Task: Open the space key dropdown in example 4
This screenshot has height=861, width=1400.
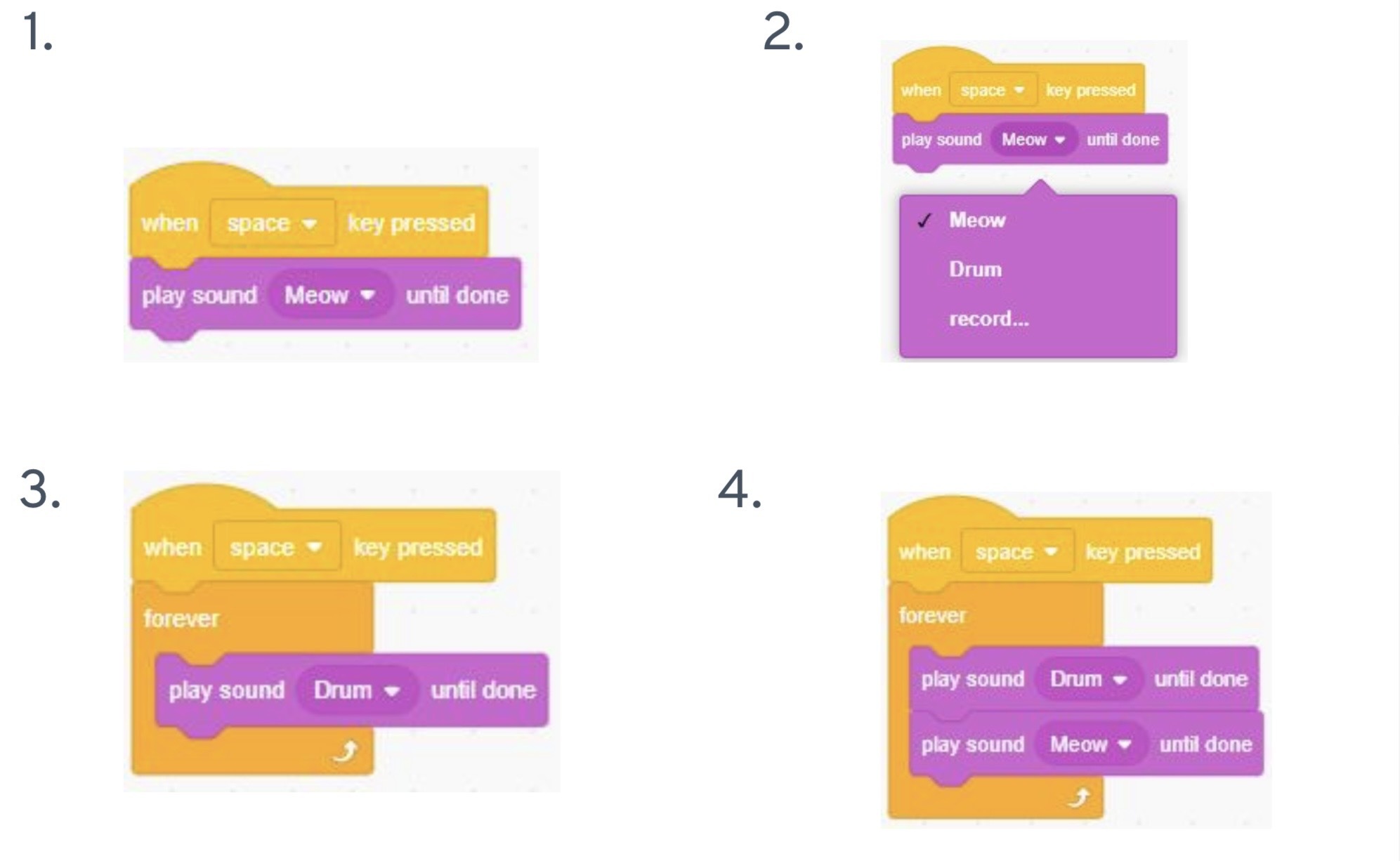Action: [1016, 552]
